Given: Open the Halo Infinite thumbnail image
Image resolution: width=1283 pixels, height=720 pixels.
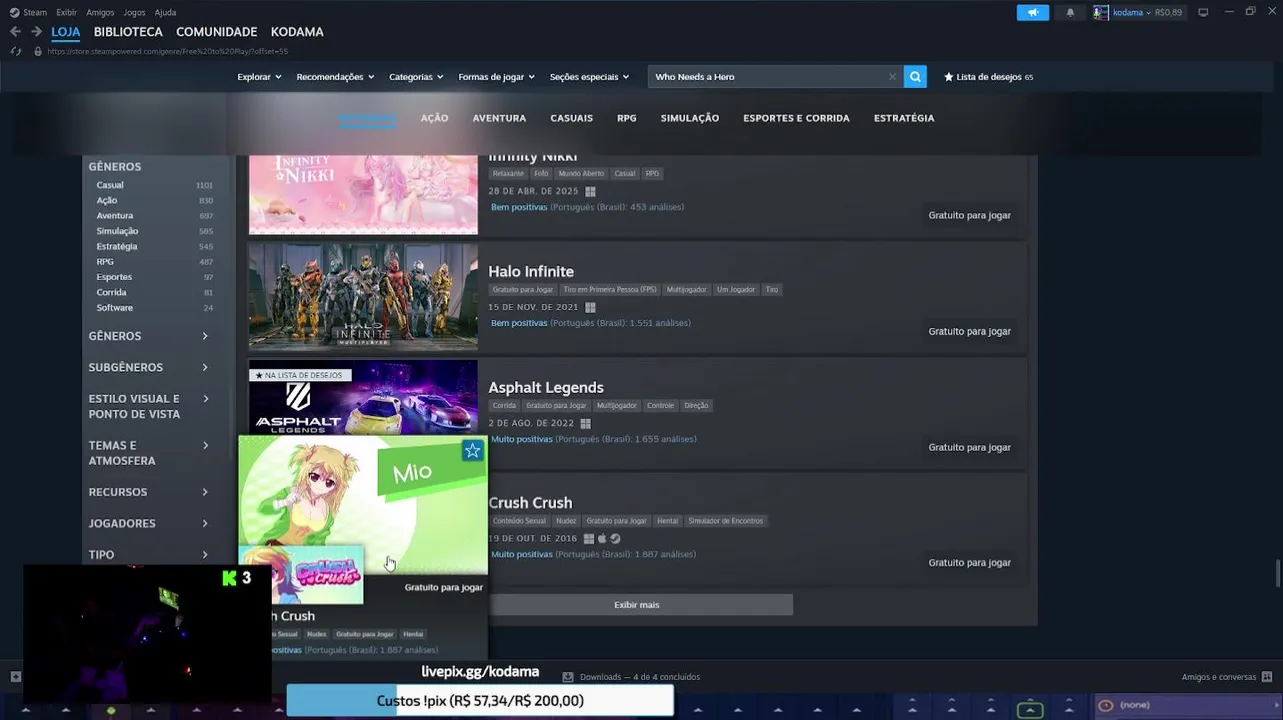Looking at the screenshot, I should pyautogui.click(x=363, y=296).
